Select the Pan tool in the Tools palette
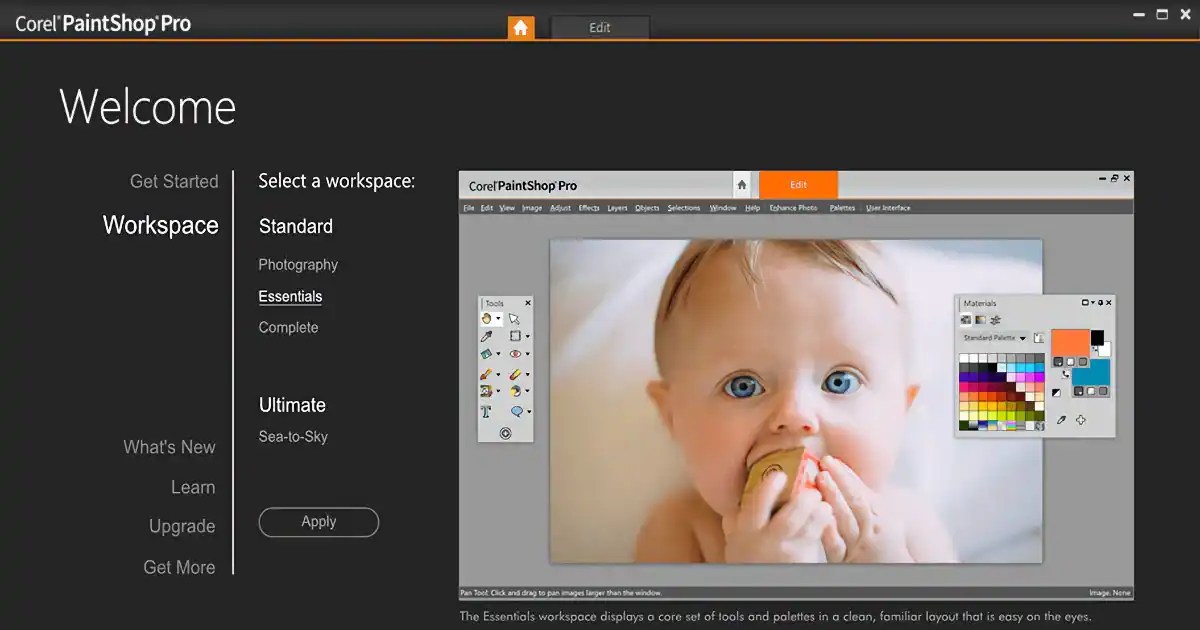The height and width of the screenshot is (630, 1200). tap(488, 318)
